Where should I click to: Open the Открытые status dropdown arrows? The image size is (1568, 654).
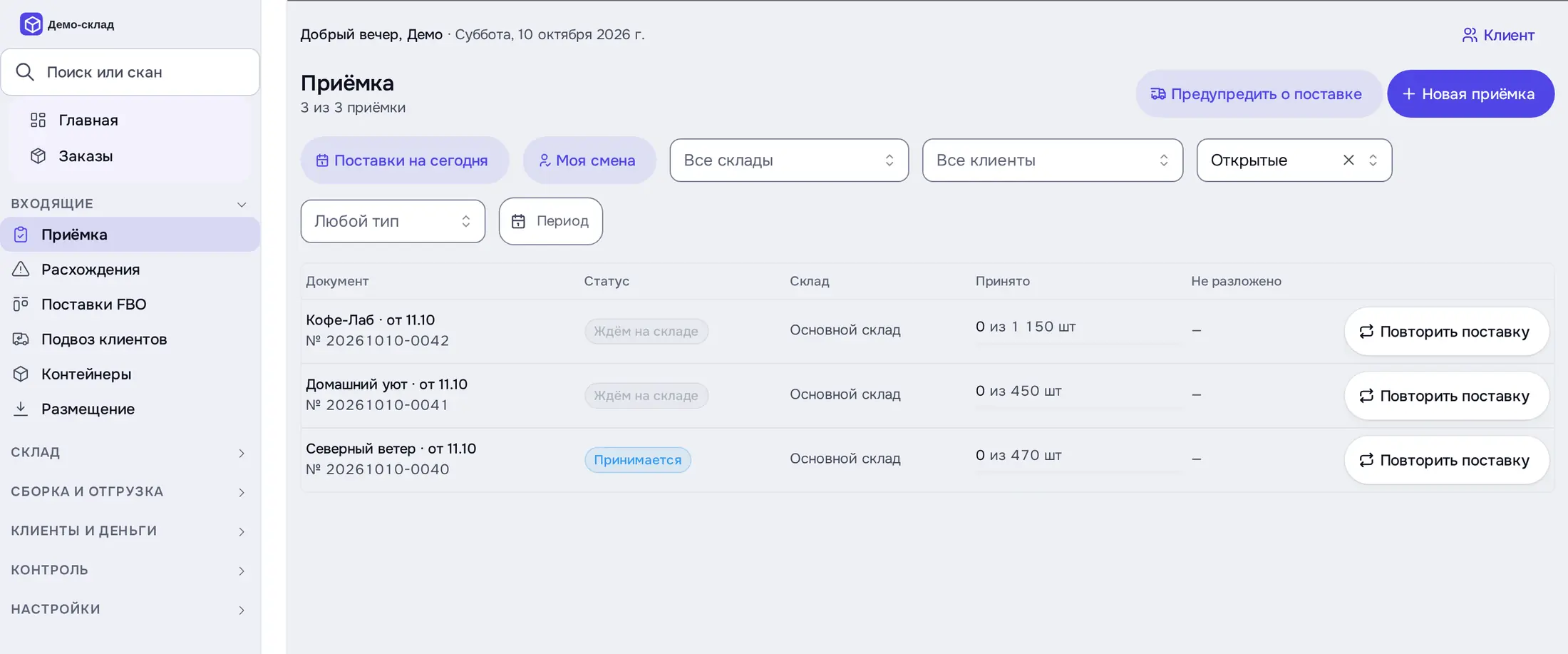1373,160
